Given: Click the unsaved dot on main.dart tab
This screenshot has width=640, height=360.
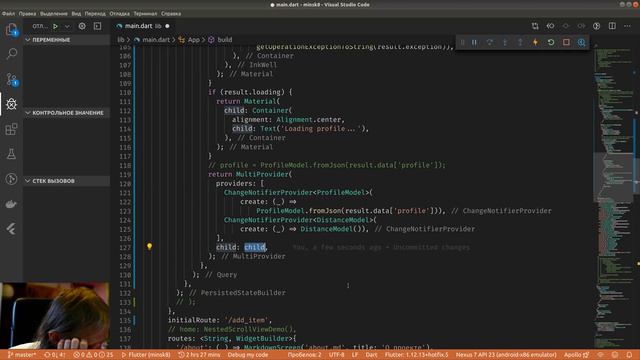Looking at the screenshot, I should click(x=167, y=26).
